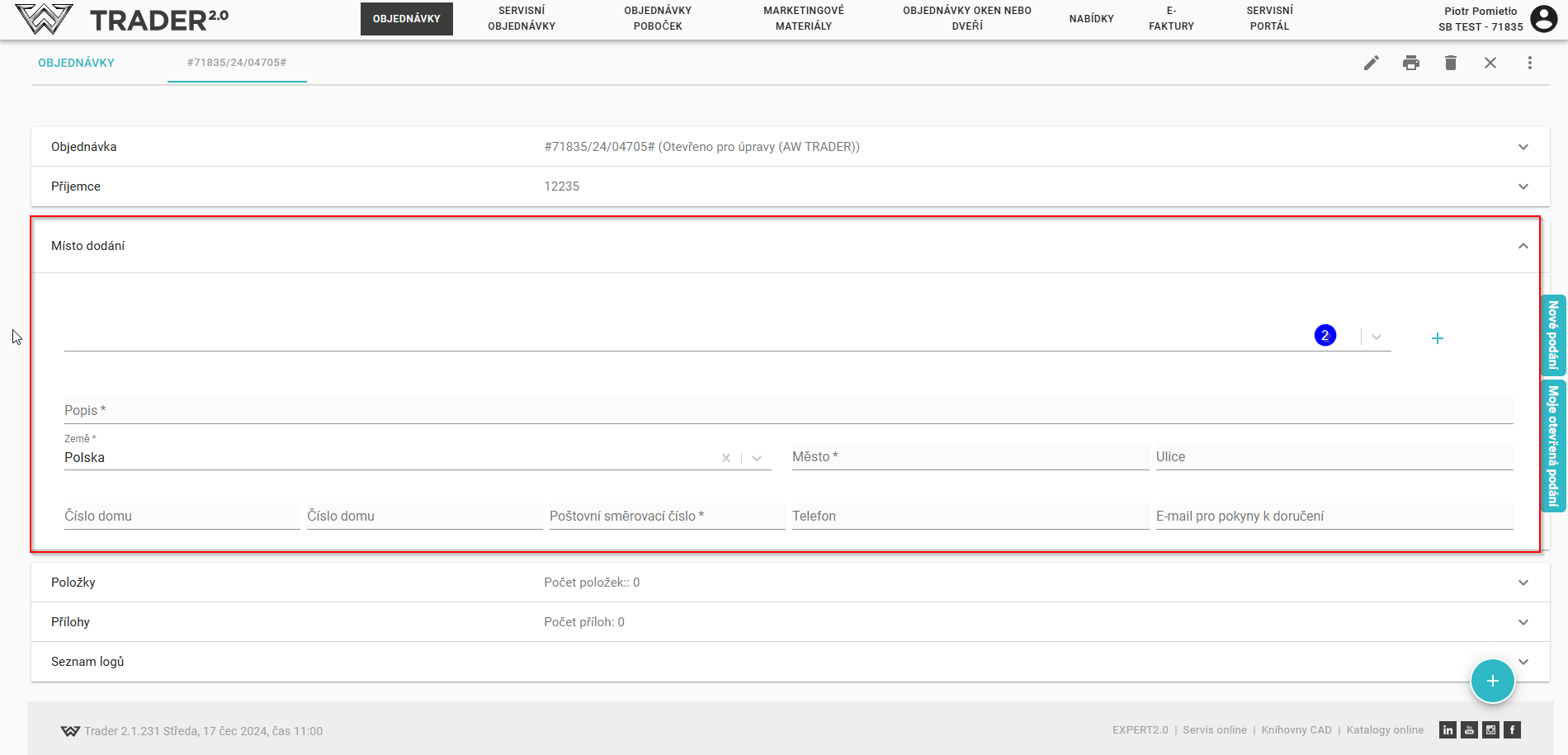1568x755 pixels.
Task: Print the order with printer icon
Action: 1410,63
